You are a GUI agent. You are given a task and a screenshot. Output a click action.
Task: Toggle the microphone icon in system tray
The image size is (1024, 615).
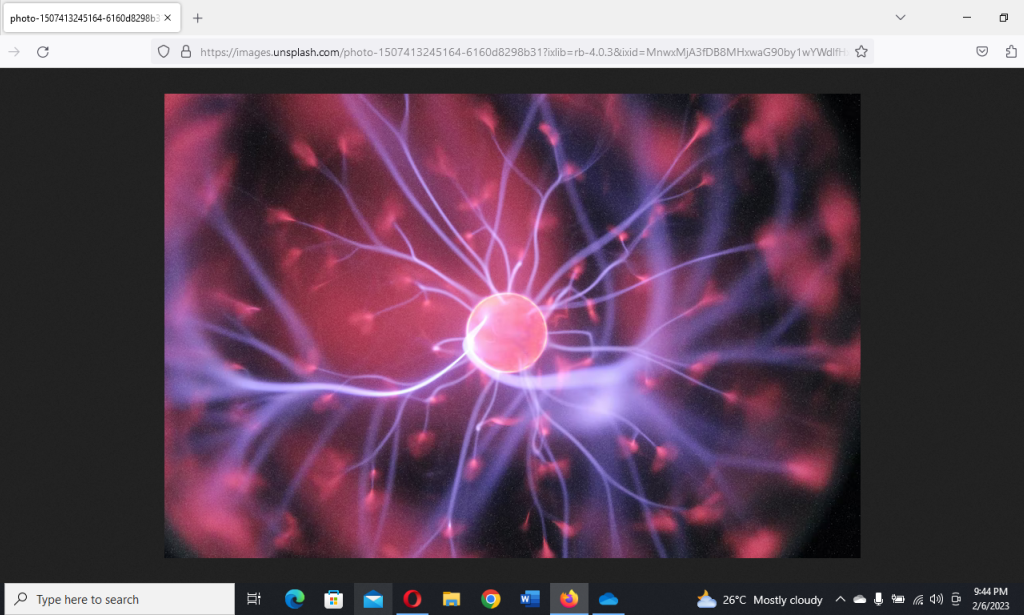pos(878,599)
